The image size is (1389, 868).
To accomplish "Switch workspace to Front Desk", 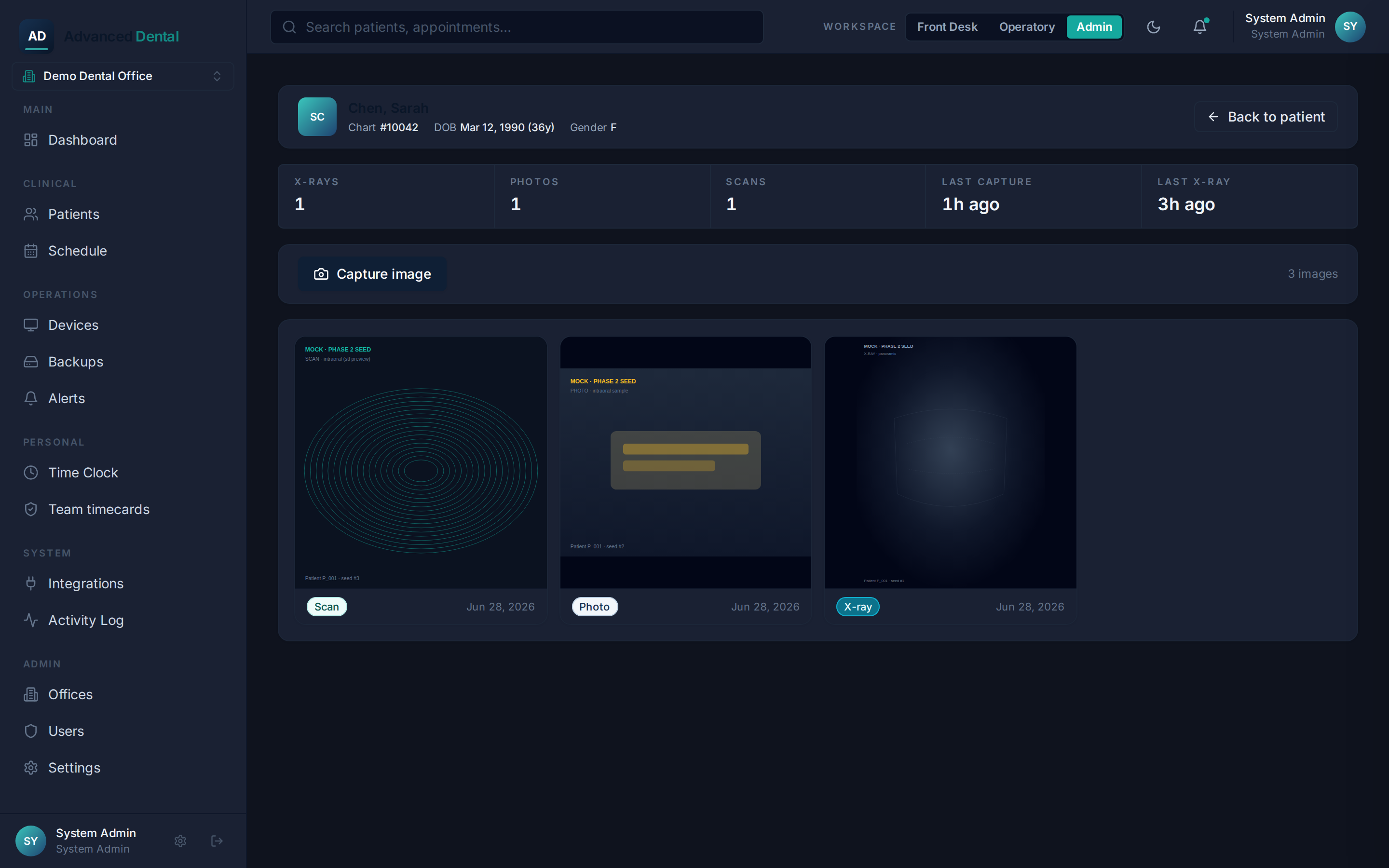I will (947, 27).
